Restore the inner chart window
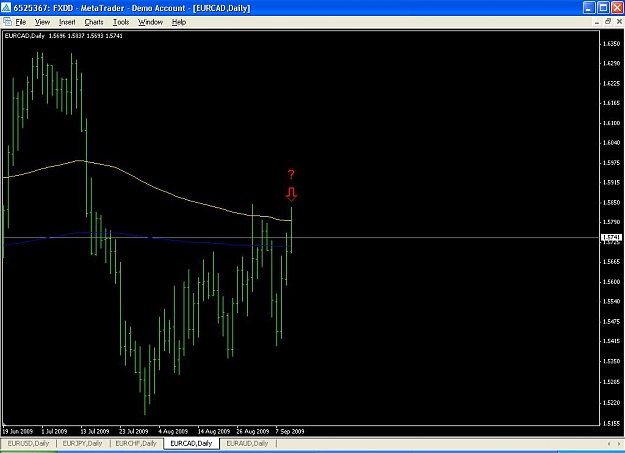This screenshot has width=625, height=453. (x=608, y=22)
